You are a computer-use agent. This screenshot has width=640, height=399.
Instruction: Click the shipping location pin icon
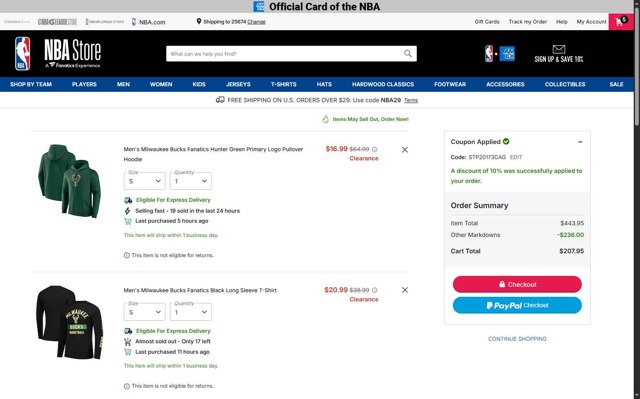tap(199, 21)
